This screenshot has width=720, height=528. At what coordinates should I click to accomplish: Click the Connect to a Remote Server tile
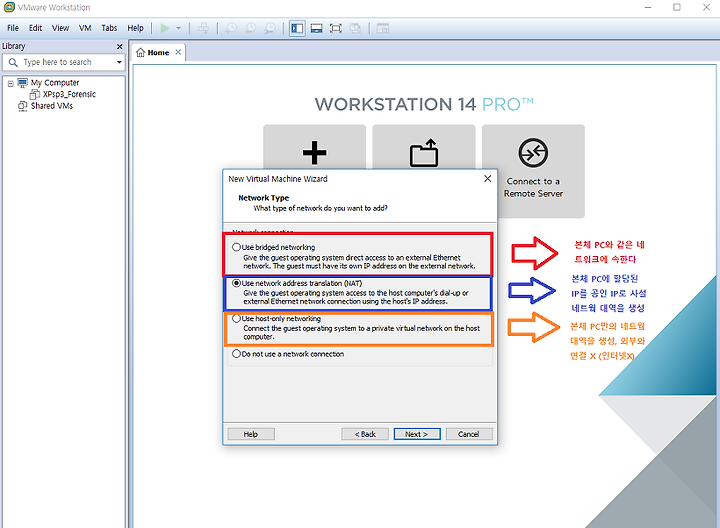[x=533, y=171]
